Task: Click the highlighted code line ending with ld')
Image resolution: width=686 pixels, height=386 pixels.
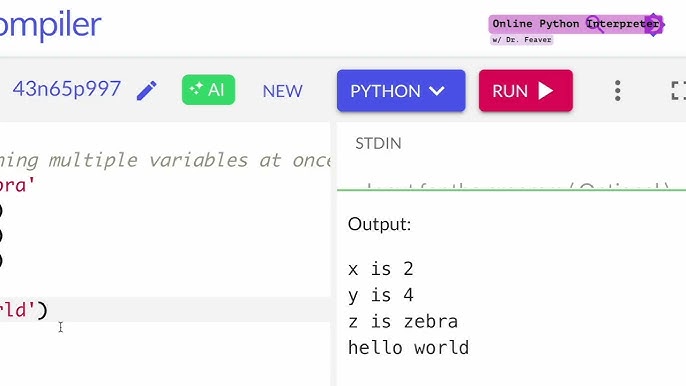Action: pyautogui.click(x=165, y=309)
